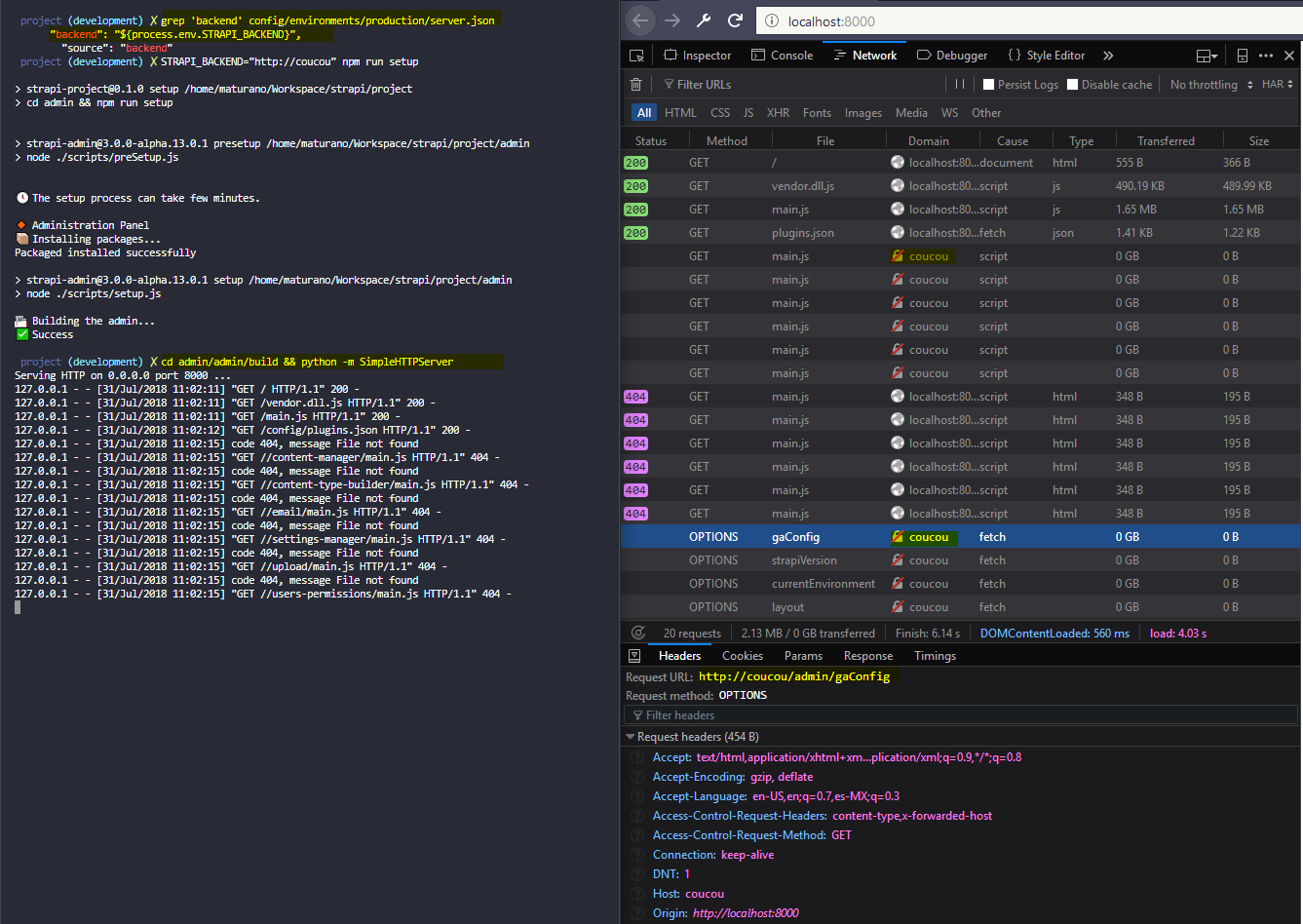1303x924 pixels.
Task: Open the Cookies details tab
Action: pos(743,656)
